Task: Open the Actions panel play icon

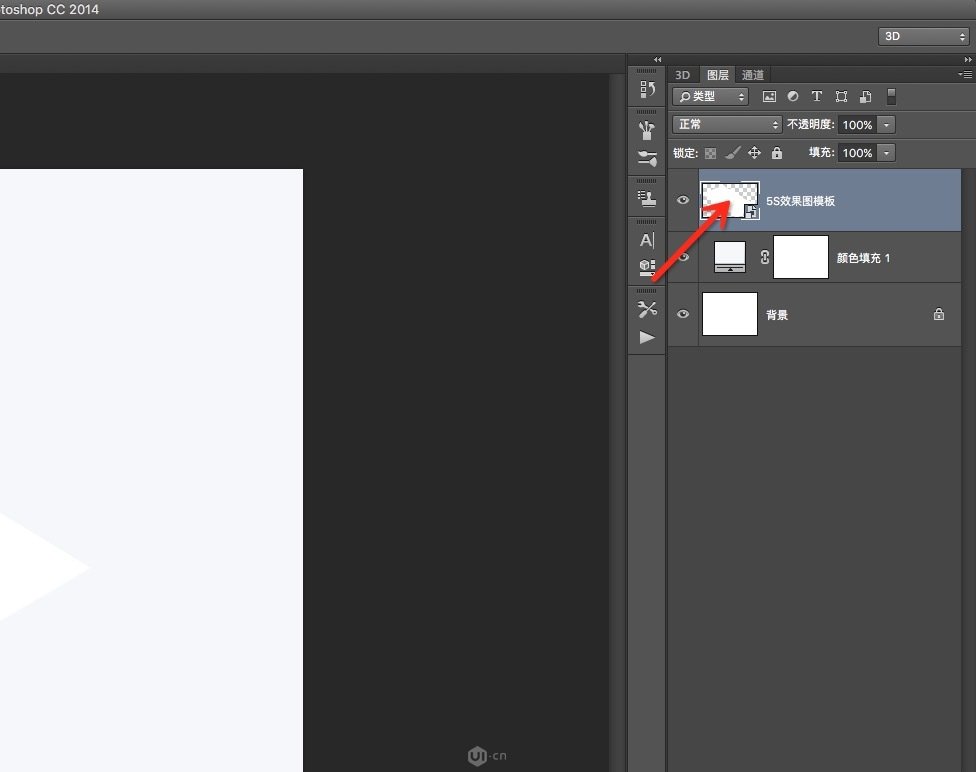Action: [647, 337]
